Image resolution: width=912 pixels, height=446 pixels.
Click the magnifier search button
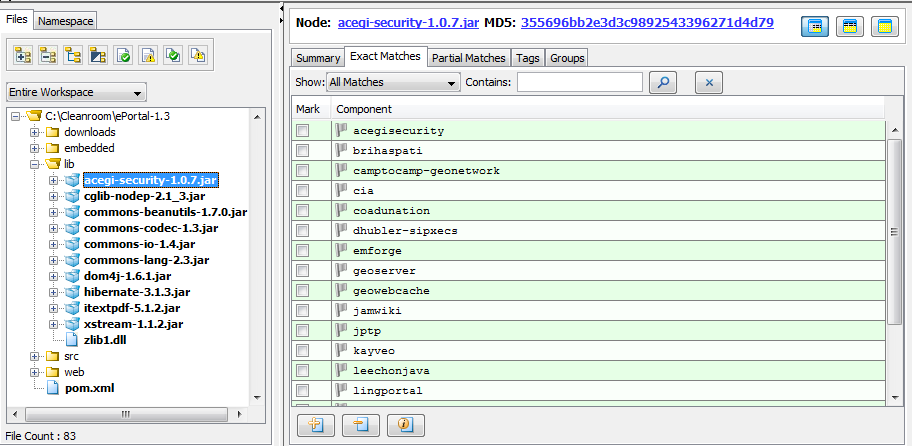(x=664, y=83)
